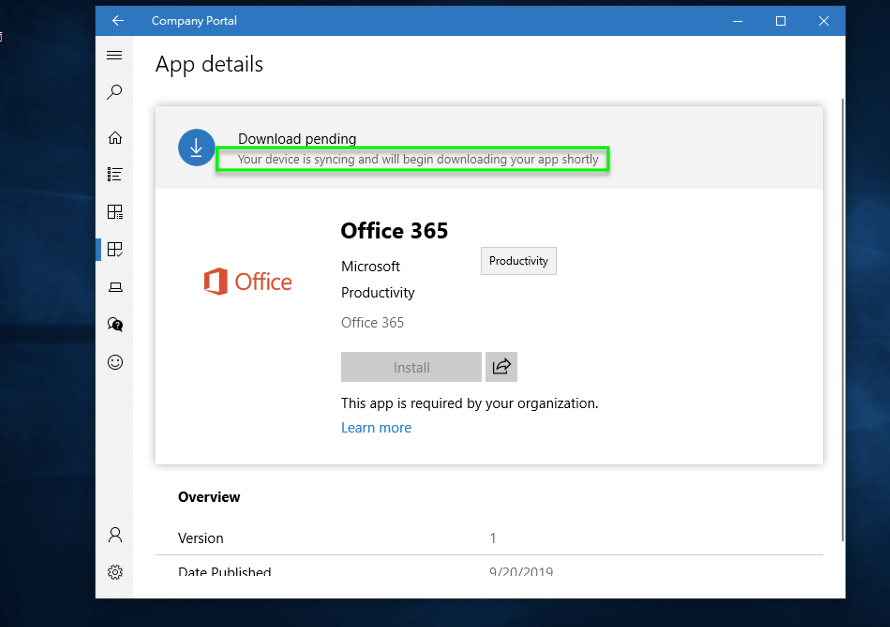Open the user account profile icon
This screenshot has width=890, height=627.
tap(115, 535)
